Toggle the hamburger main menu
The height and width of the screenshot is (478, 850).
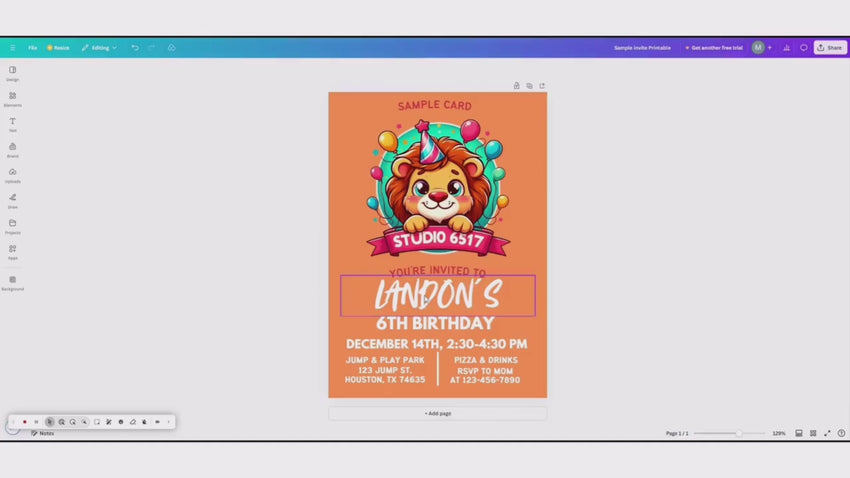point(13,47)
